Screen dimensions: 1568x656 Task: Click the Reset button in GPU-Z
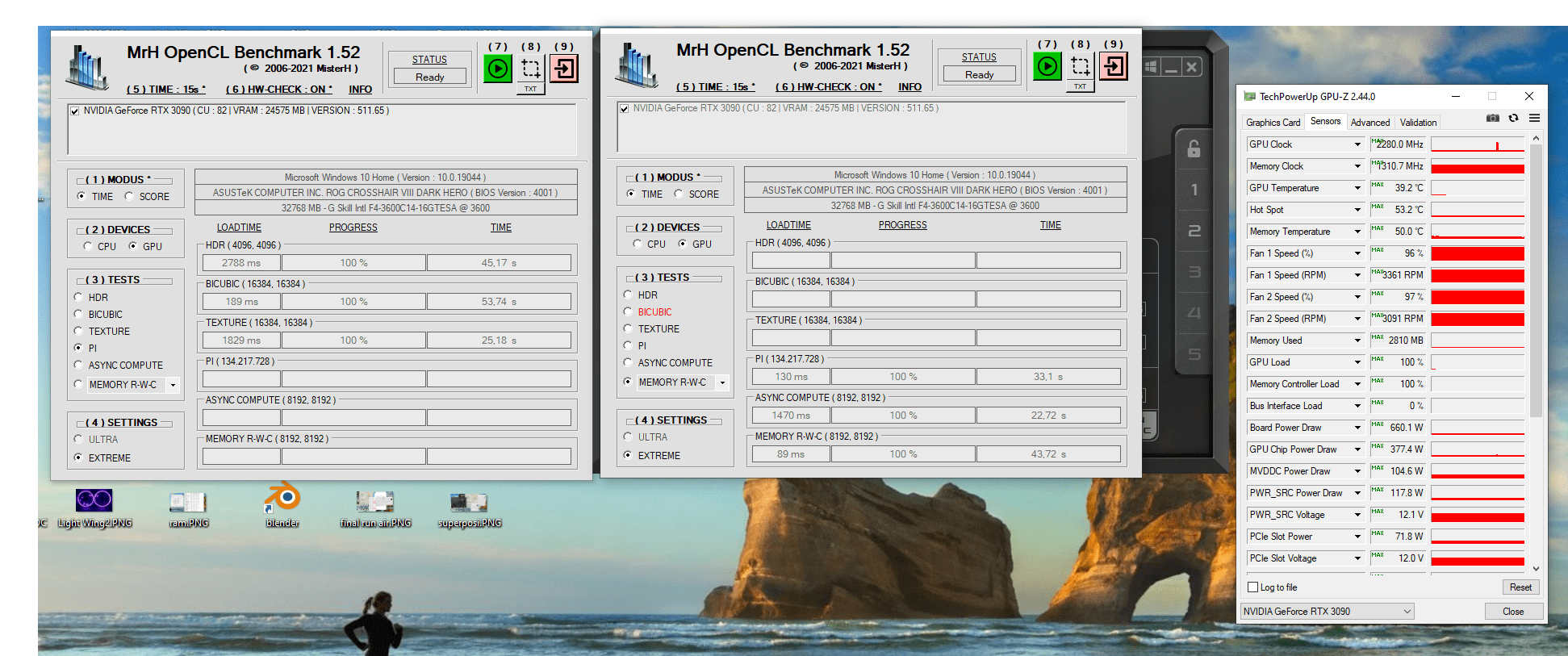point(1520,587)
